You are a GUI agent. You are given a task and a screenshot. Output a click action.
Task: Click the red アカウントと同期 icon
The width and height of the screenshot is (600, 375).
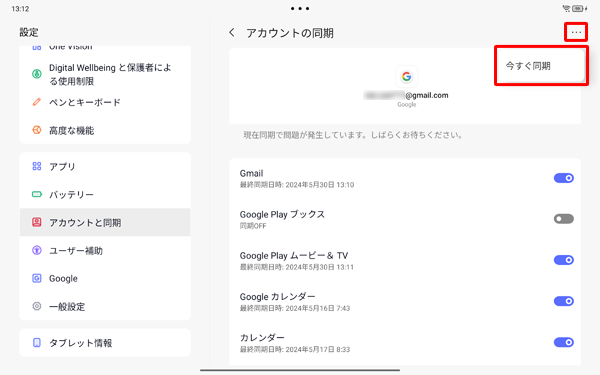pyautogui.click(x=37, y=222)
